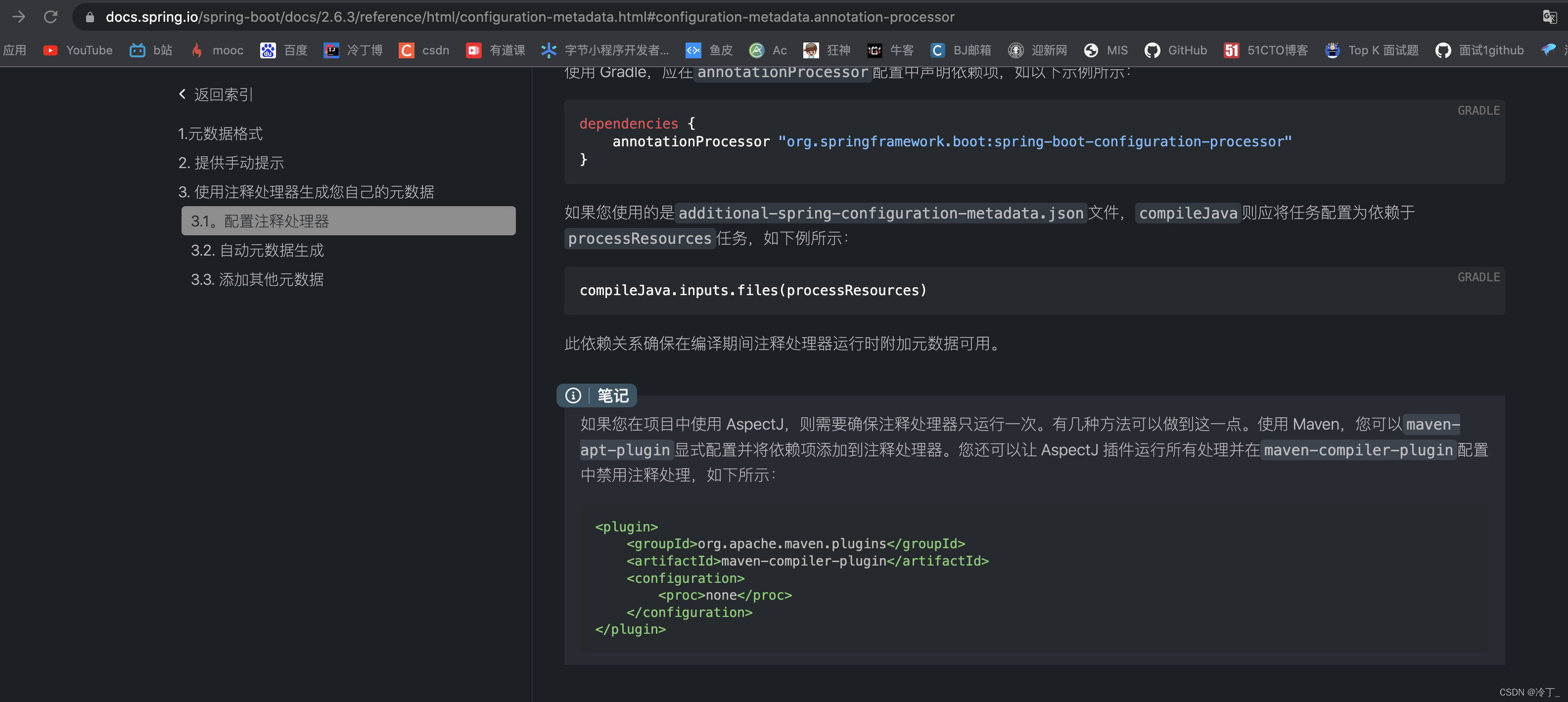Open the 面试1github bookmark
The image size is (1568, 702).
(1479, 50)
